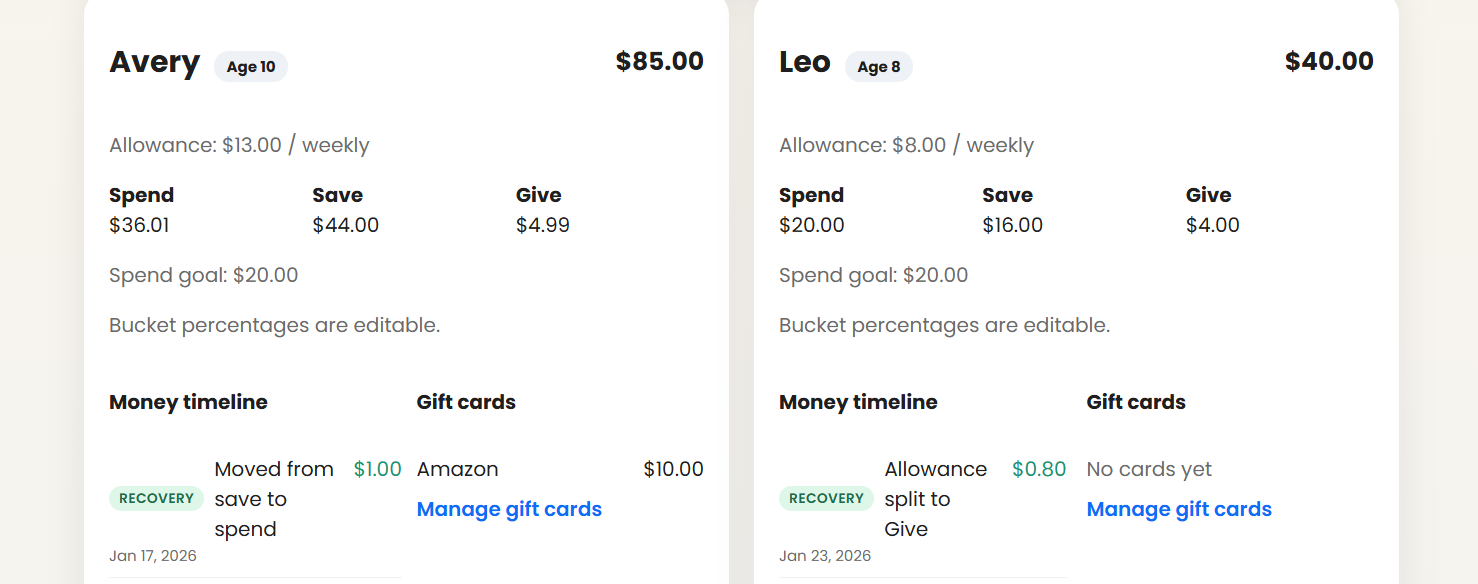The image size is (1478, 584).
Task: Click Leo's $40.00 balance
Action: (1329, 61)
